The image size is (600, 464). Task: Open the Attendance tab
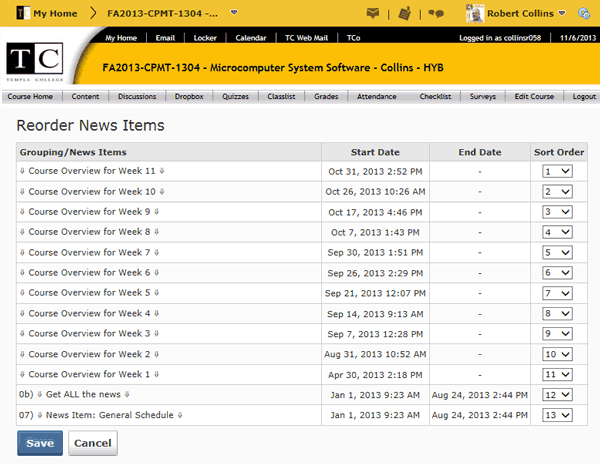point(377,96)
